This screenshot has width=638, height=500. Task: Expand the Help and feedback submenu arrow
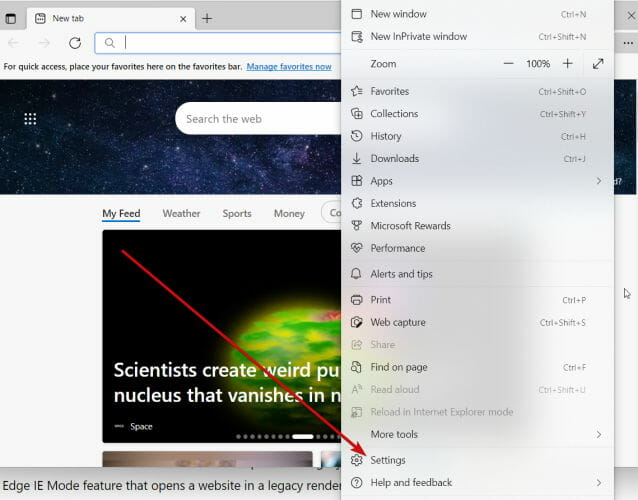pos(599,483)
